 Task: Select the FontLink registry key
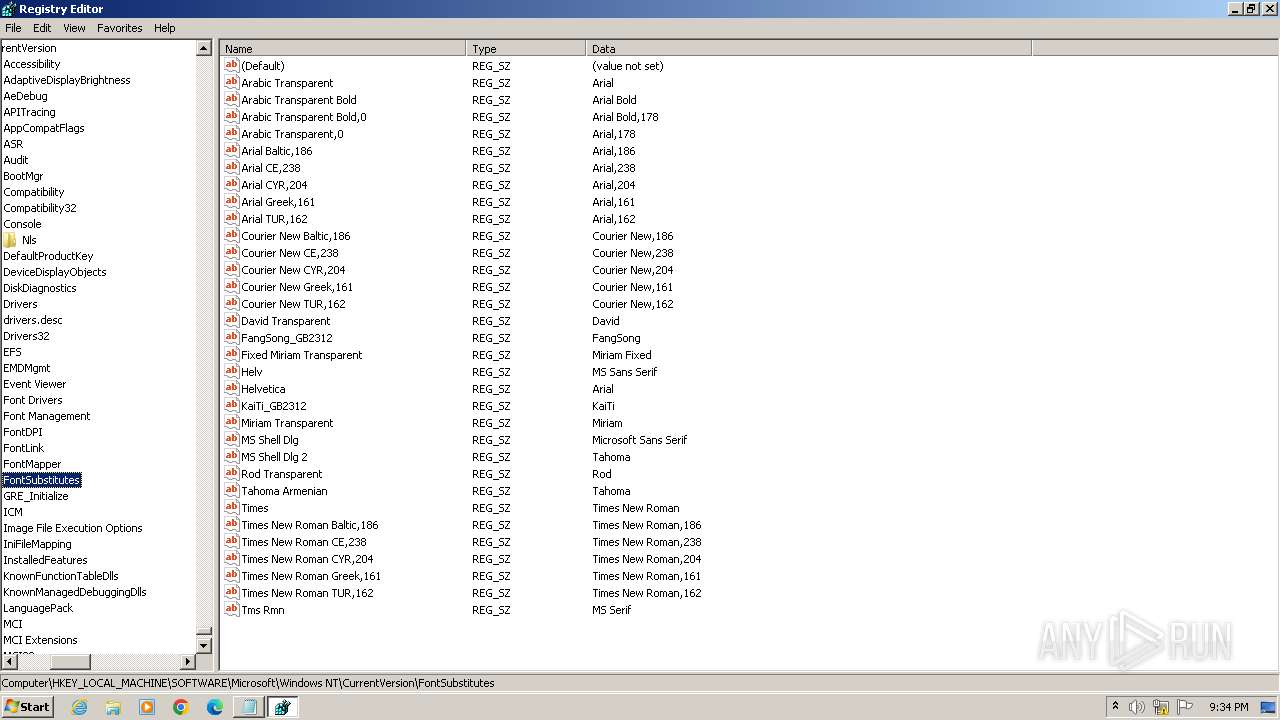24,448
